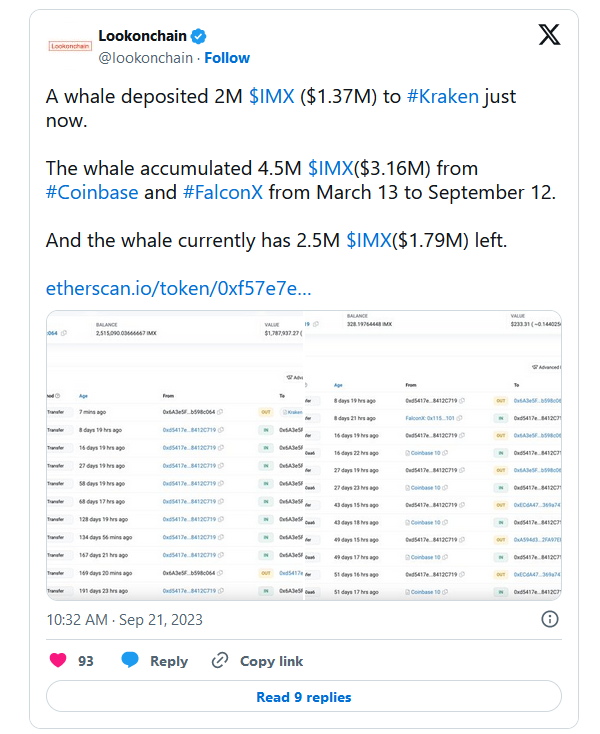600x734 pixels.
Task: Click the blue verified badge
Action: click(198, 36)
